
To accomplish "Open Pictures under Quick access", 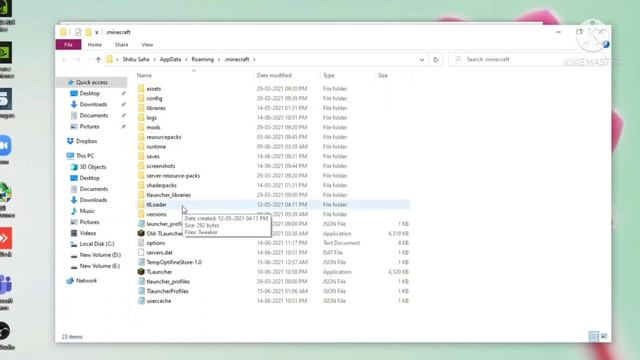I will click(89, 127).
